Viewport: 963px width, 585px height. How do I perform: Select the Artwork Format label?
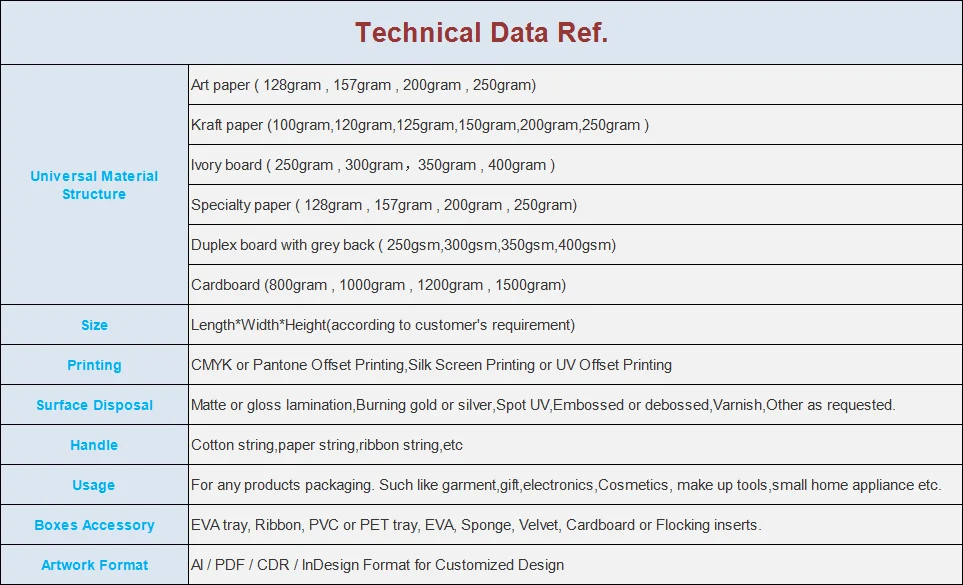coord(94,565)
